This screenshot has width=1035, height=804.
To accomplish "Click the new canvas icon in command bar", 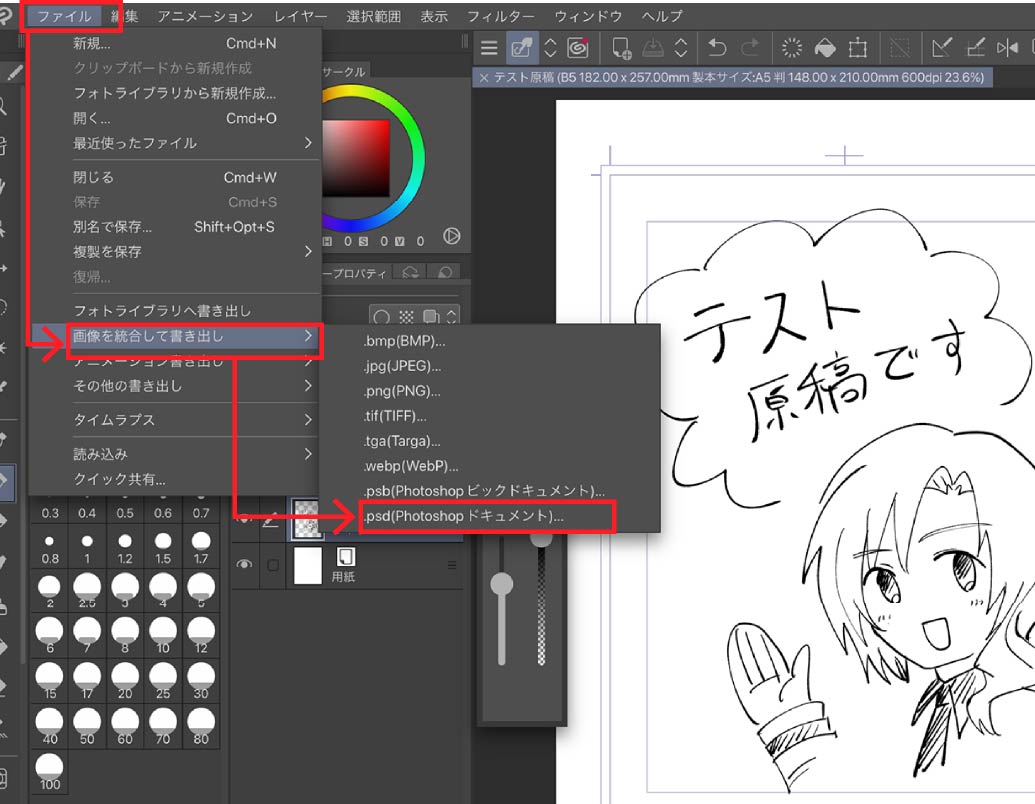I will pos(621,47).
